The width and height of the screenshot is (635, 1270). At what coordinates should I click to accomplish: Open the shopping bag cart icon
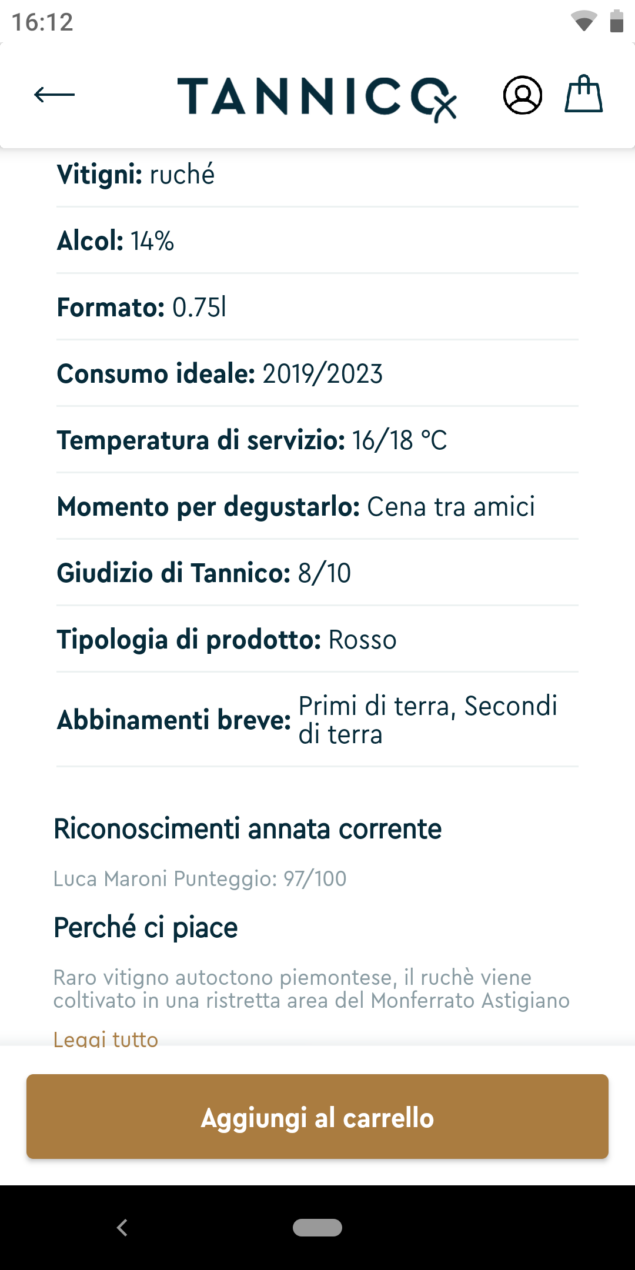click(584, 95)
